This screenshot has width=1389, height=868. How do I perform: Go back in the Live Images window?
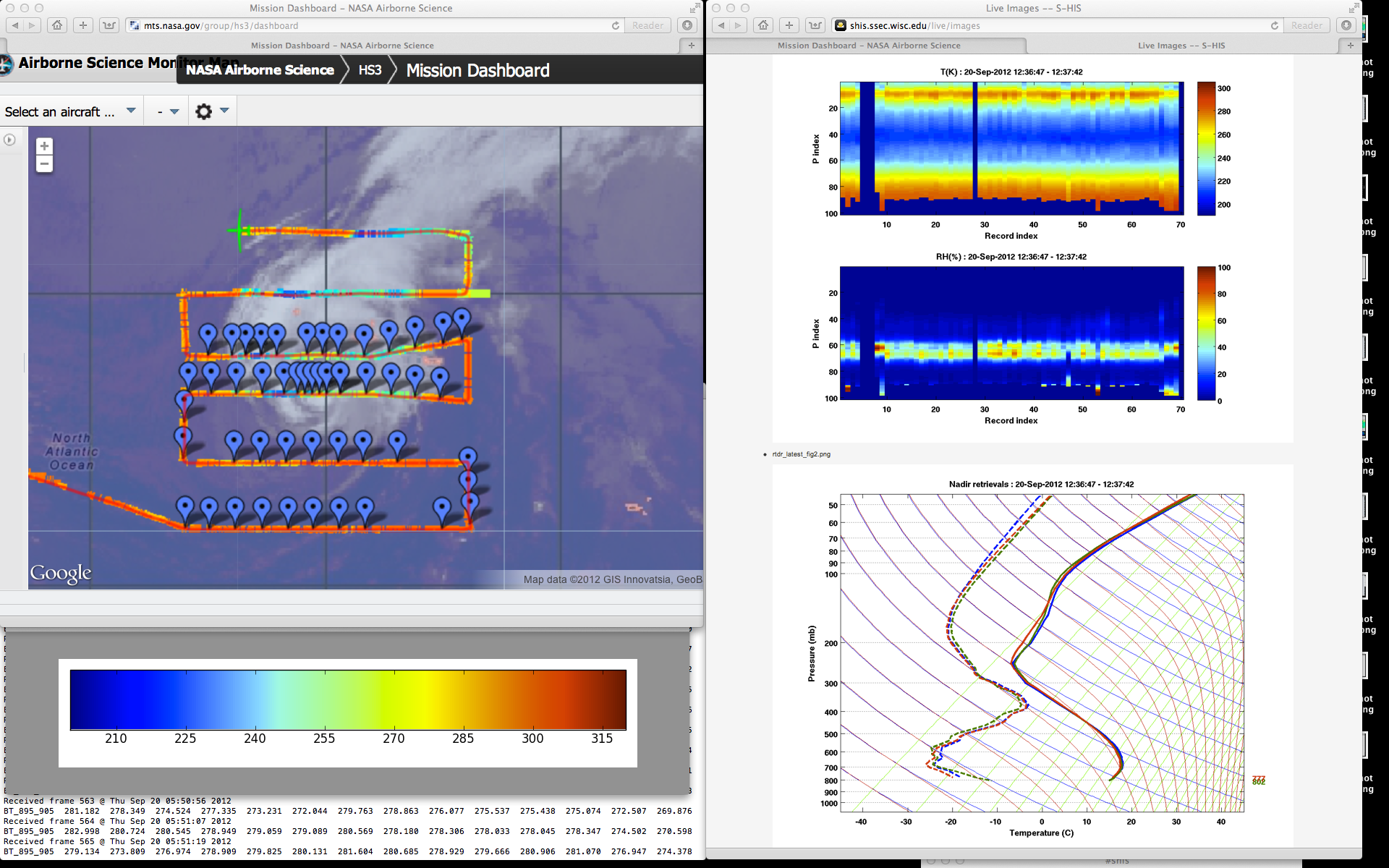[x=721, y=25]
